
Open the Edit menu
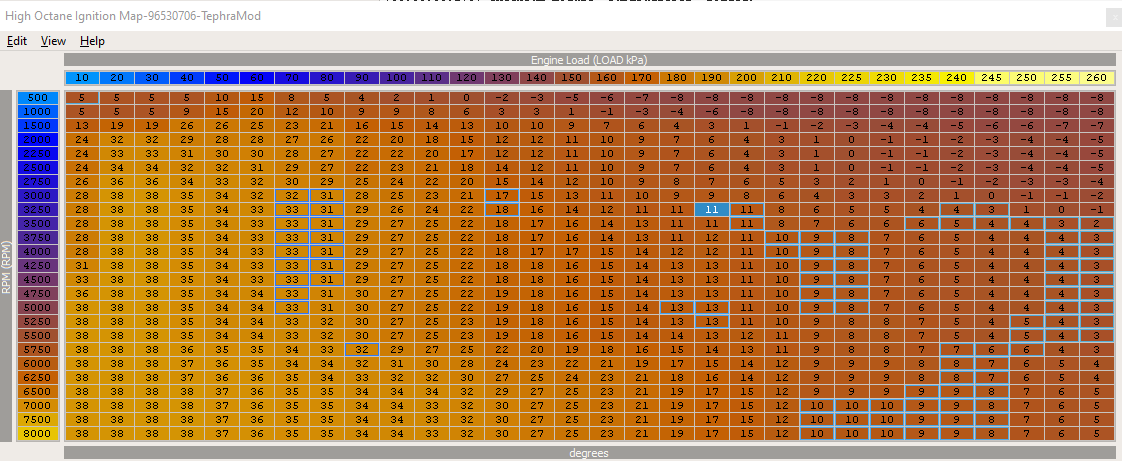click(17, 41)
